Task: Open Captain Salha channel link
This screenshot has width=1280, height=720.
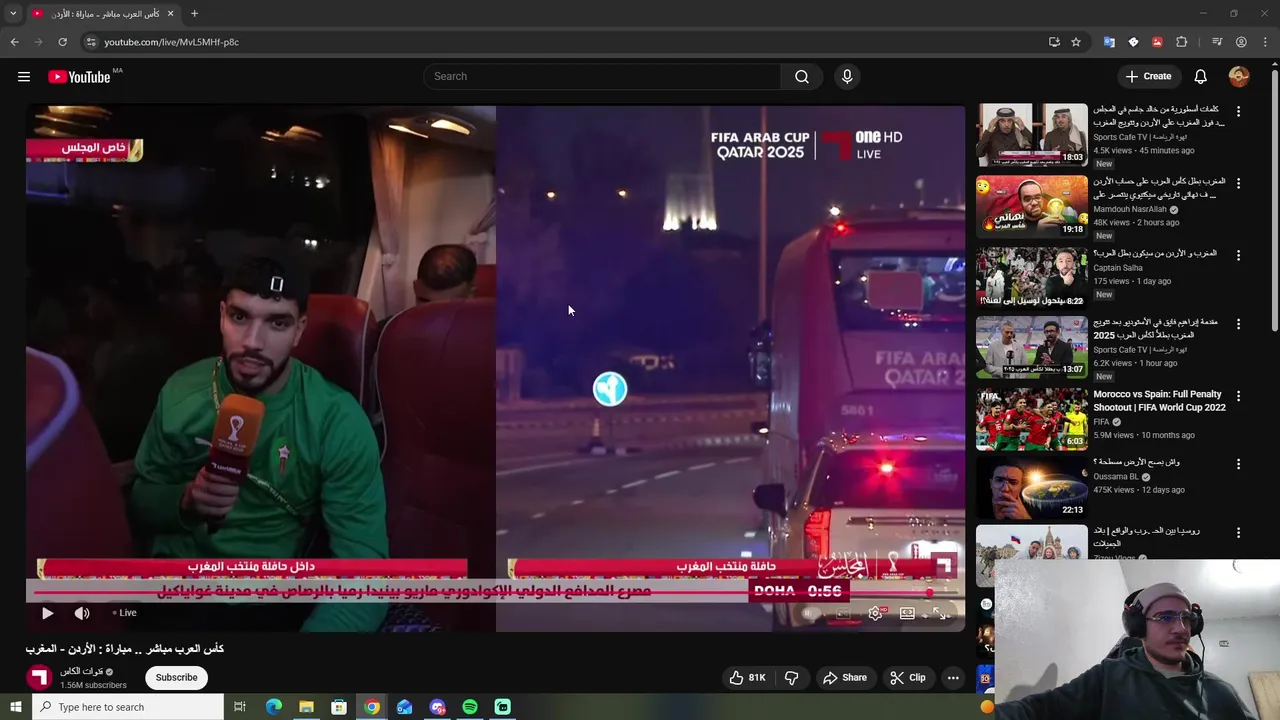Action: pos(1118,268)
